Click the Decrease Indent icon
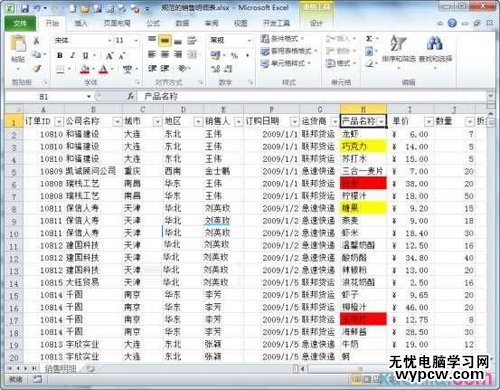 click(152, 68)
